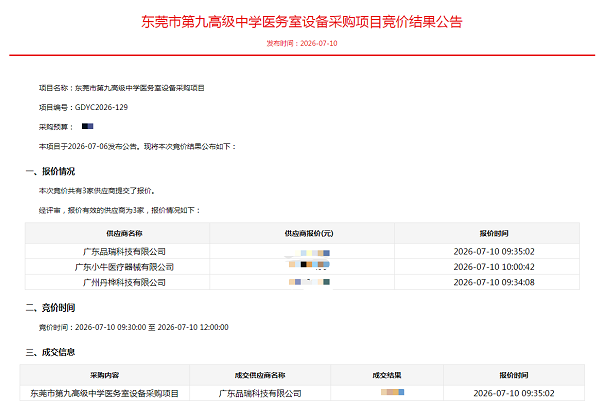This screenshot has height=408, width=605.
Task: Click the 供应商报价(元) column header
Action: [x=309, y=233]
